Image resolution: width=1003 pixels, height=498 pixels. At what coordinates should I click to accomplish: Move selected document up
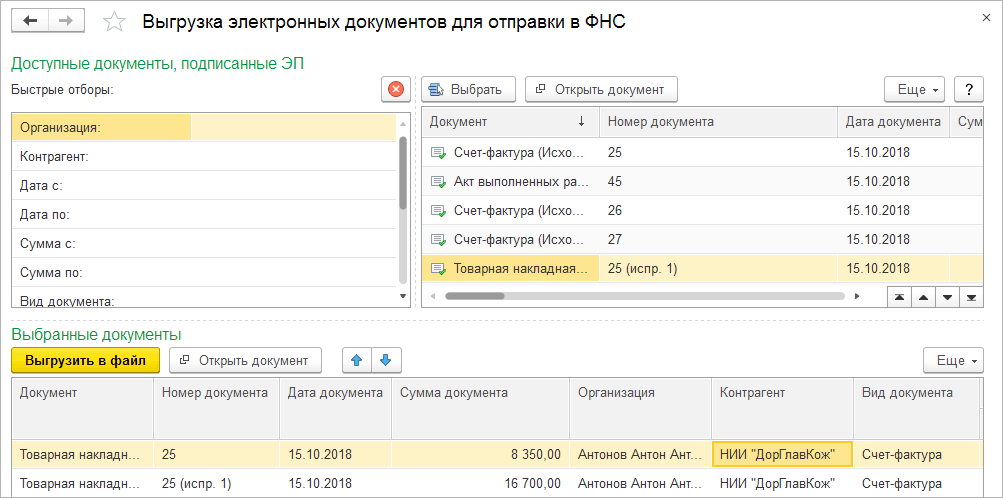point(357,360)
